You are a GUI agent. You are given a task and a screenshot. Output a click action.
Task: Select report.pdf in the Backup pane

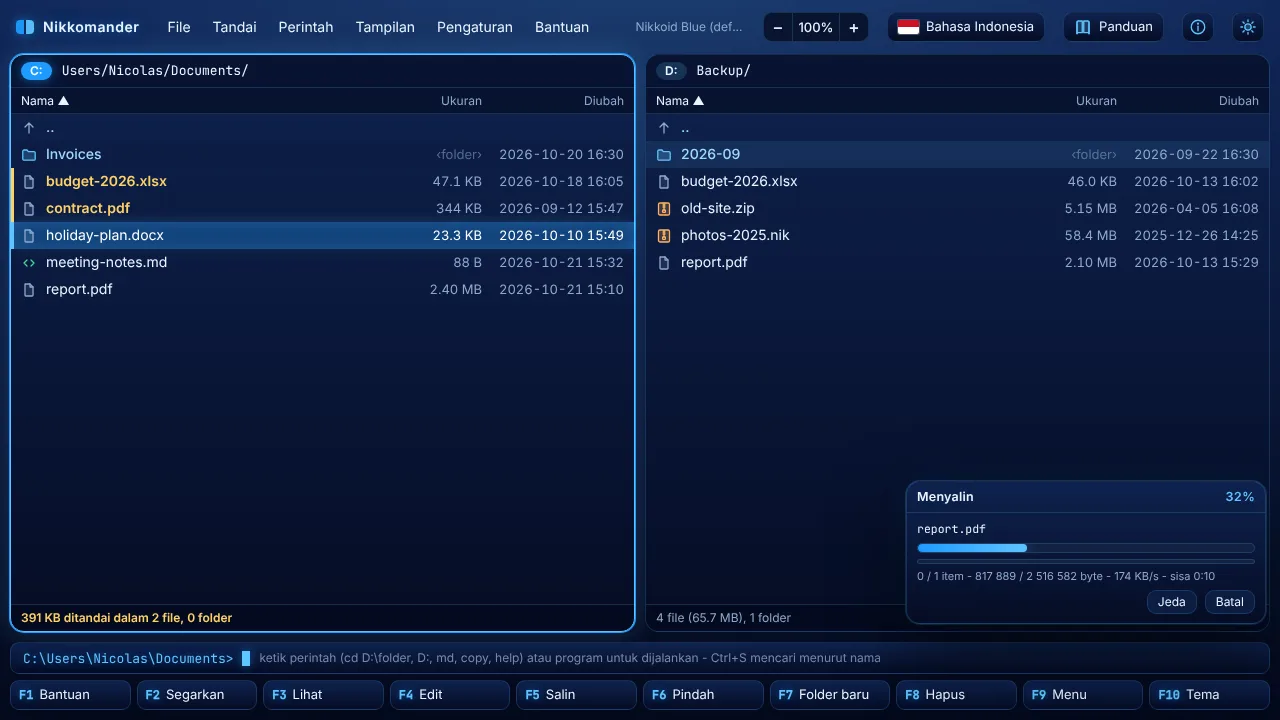point(957,263)
